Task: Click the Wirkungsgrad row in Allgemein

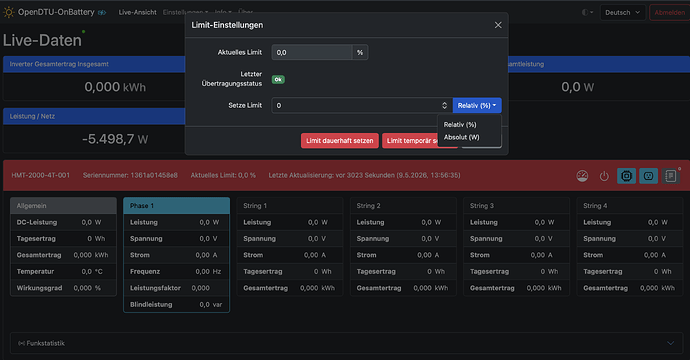Action: (63, 288)
